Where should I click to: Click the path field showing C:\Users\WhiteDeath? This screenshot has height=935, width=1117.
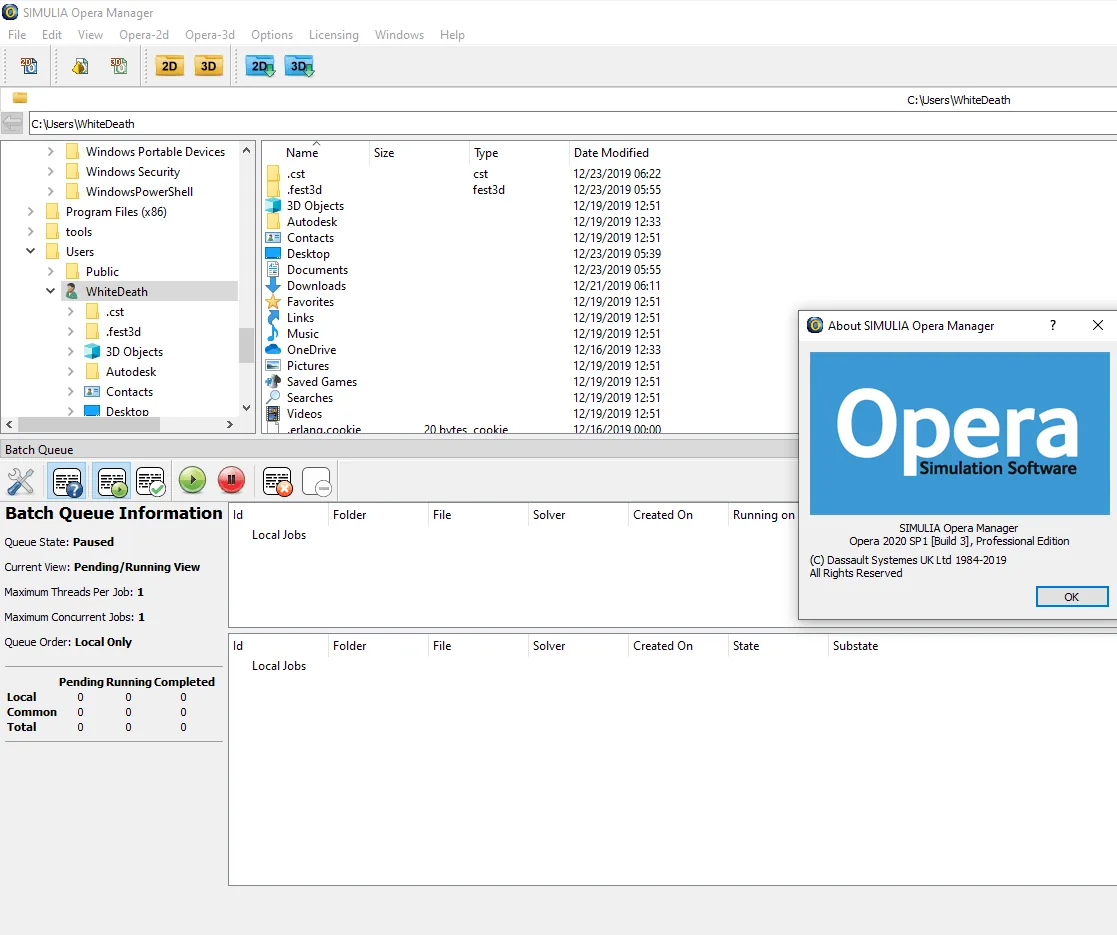click(x=572, y=123)
